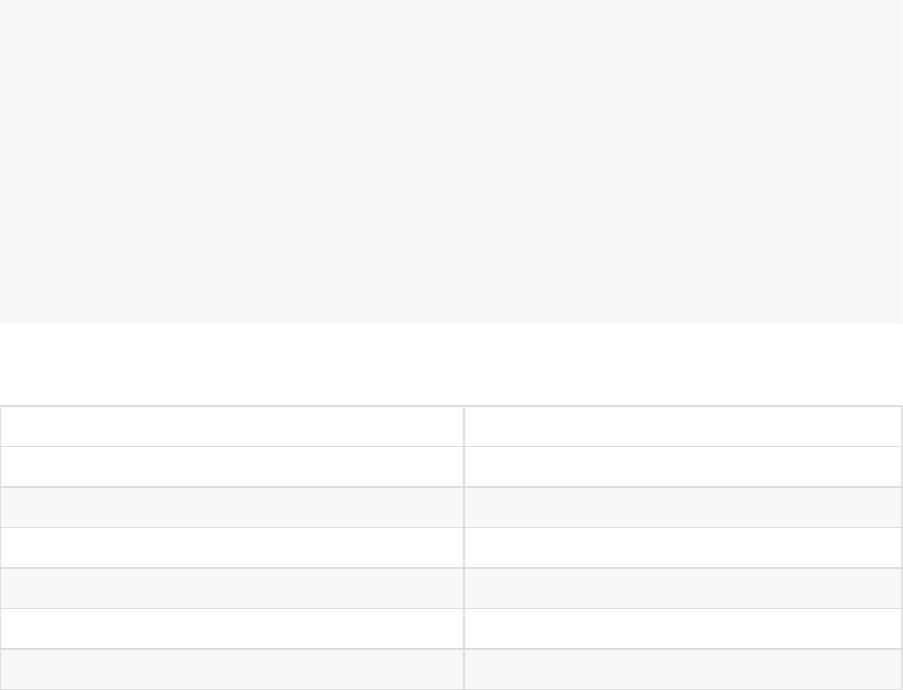
Task: Click the blank white area above the table
Action: (x=451, y=364)
